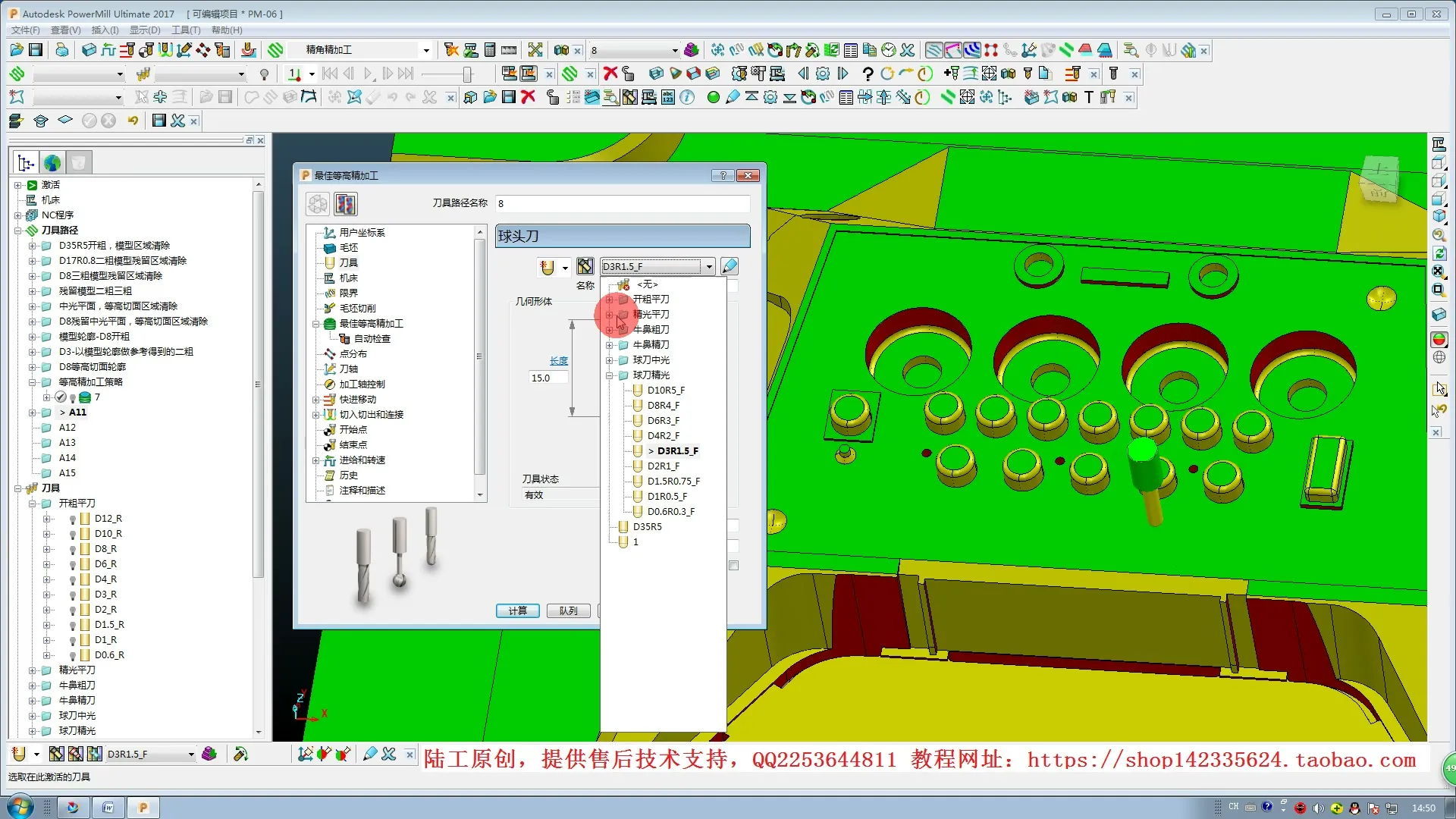Image resolution: width=1456 pixels, height=819 pixels.
Task: Tick the small checkbox at dialog's right edge
Action: click(733, 566)
